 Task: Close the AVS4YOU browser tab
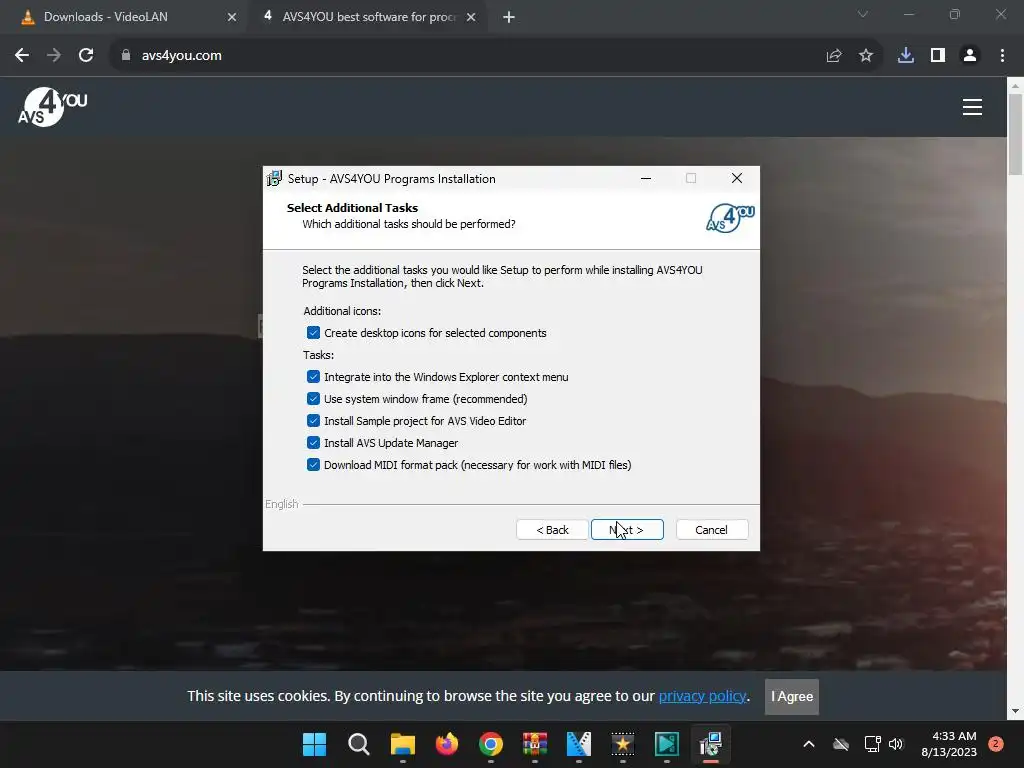point(471,17)
